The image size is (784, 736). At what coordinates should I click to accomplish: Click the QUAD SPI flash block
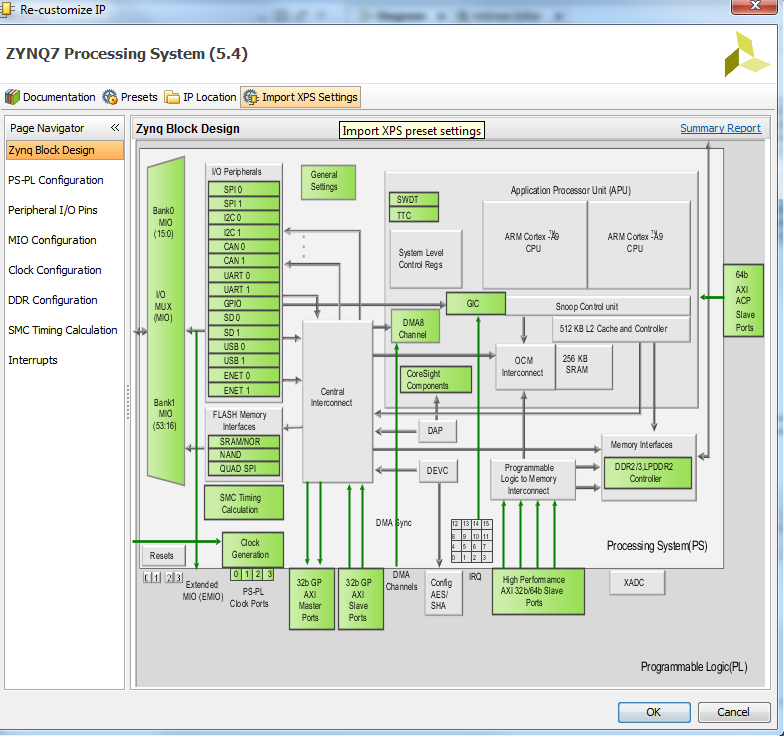click(x=244, y=468)
